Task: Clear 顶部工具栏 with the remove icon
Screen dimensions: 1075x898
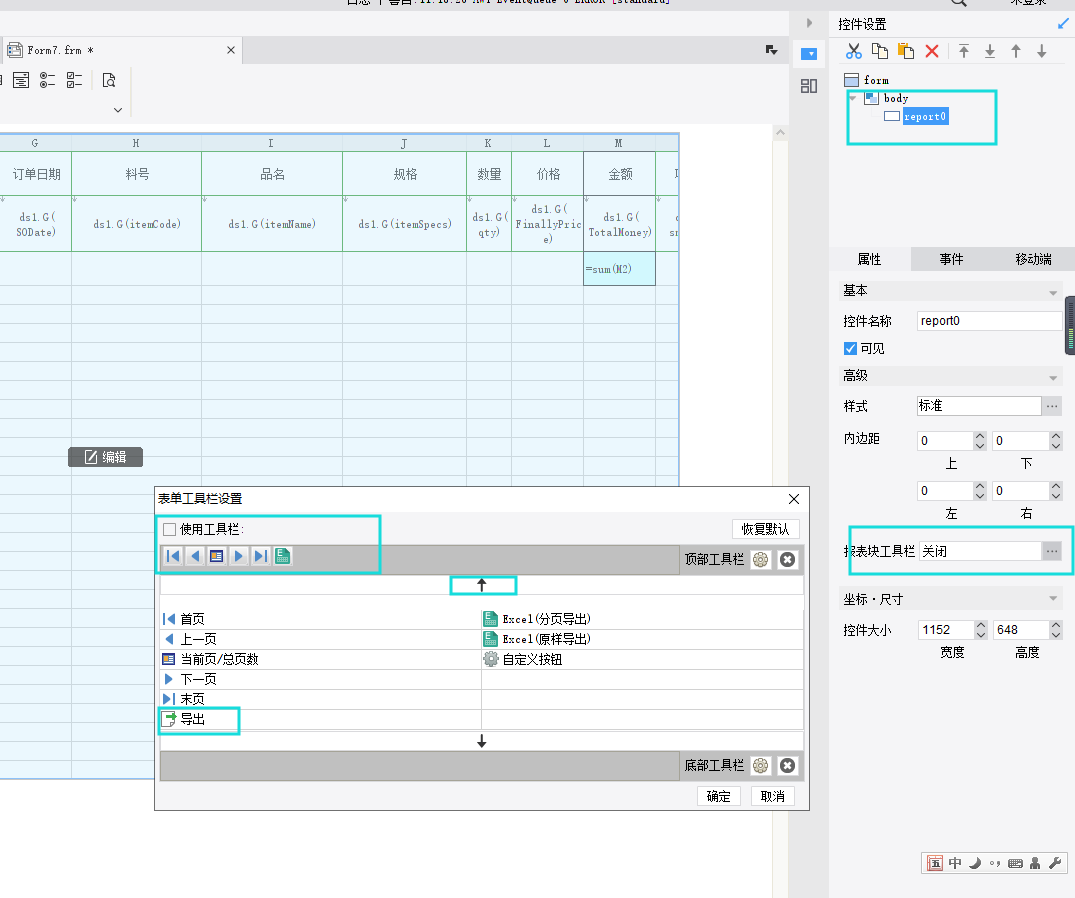Action: [788, 559]
